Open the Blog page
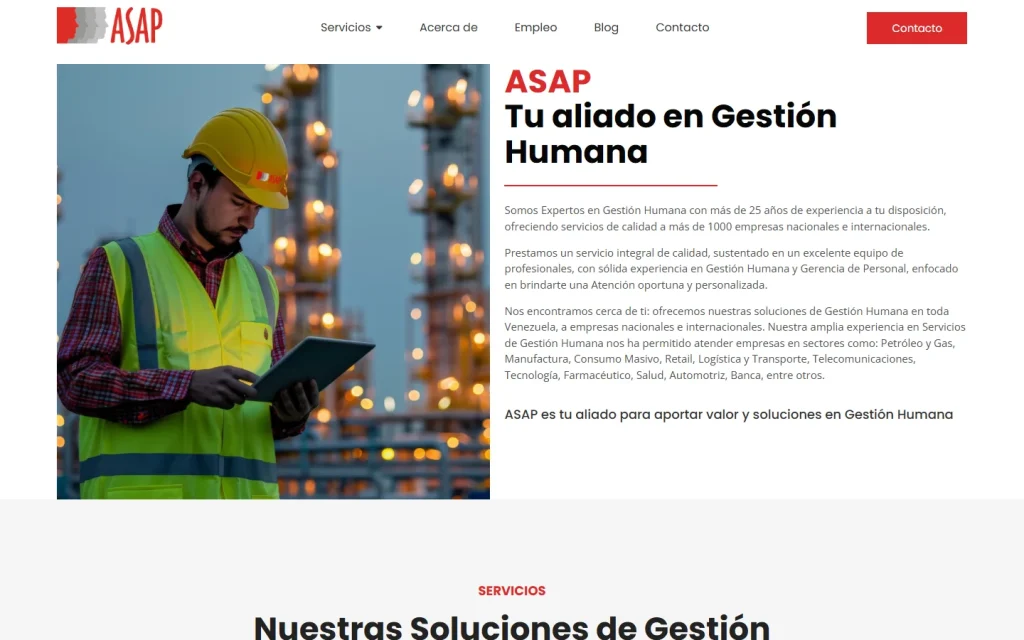Screen dimensions: 1024x640 coord(606,27)
